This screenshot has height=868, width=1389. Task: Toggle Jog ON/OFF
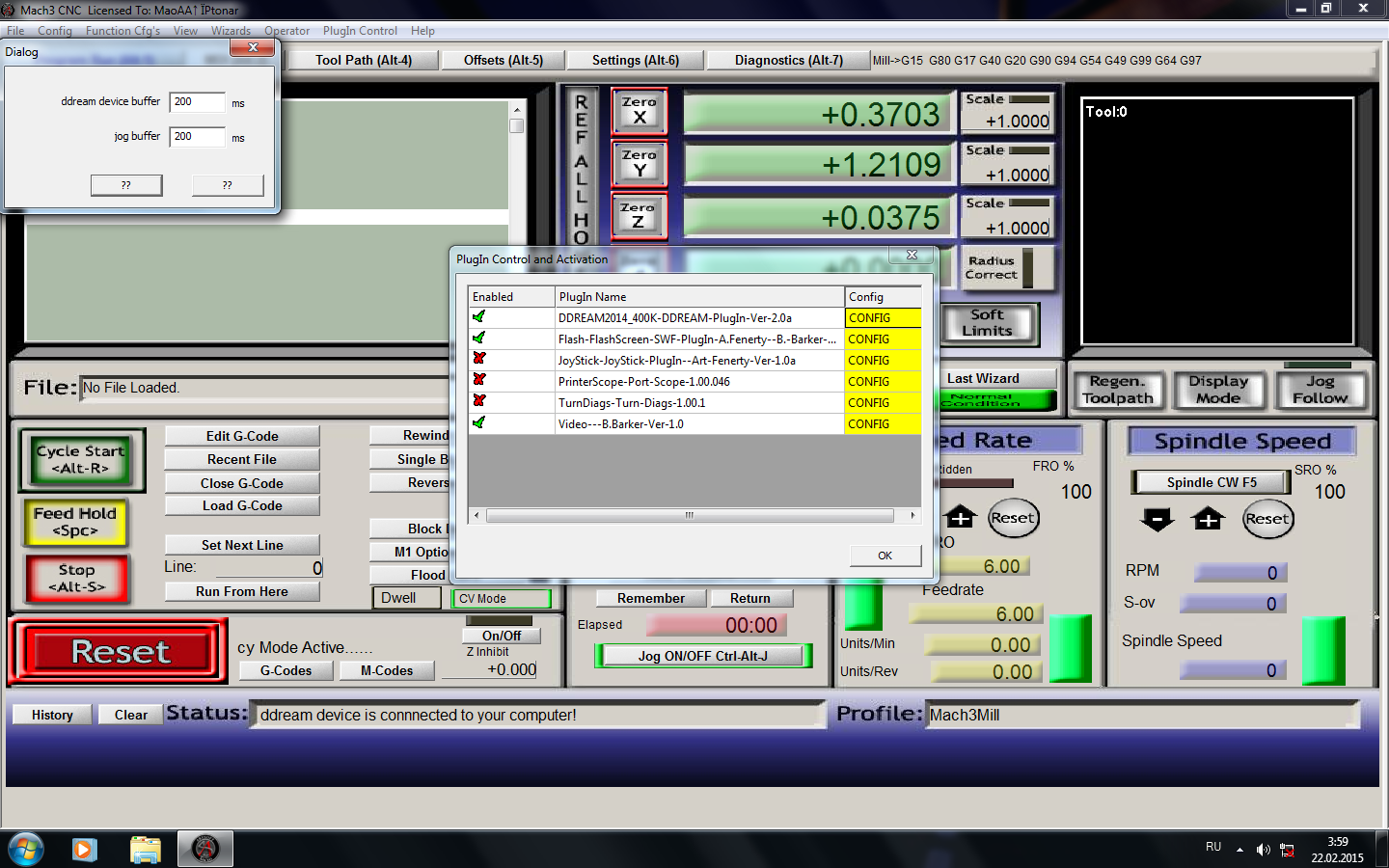click(x=703, y=656)
